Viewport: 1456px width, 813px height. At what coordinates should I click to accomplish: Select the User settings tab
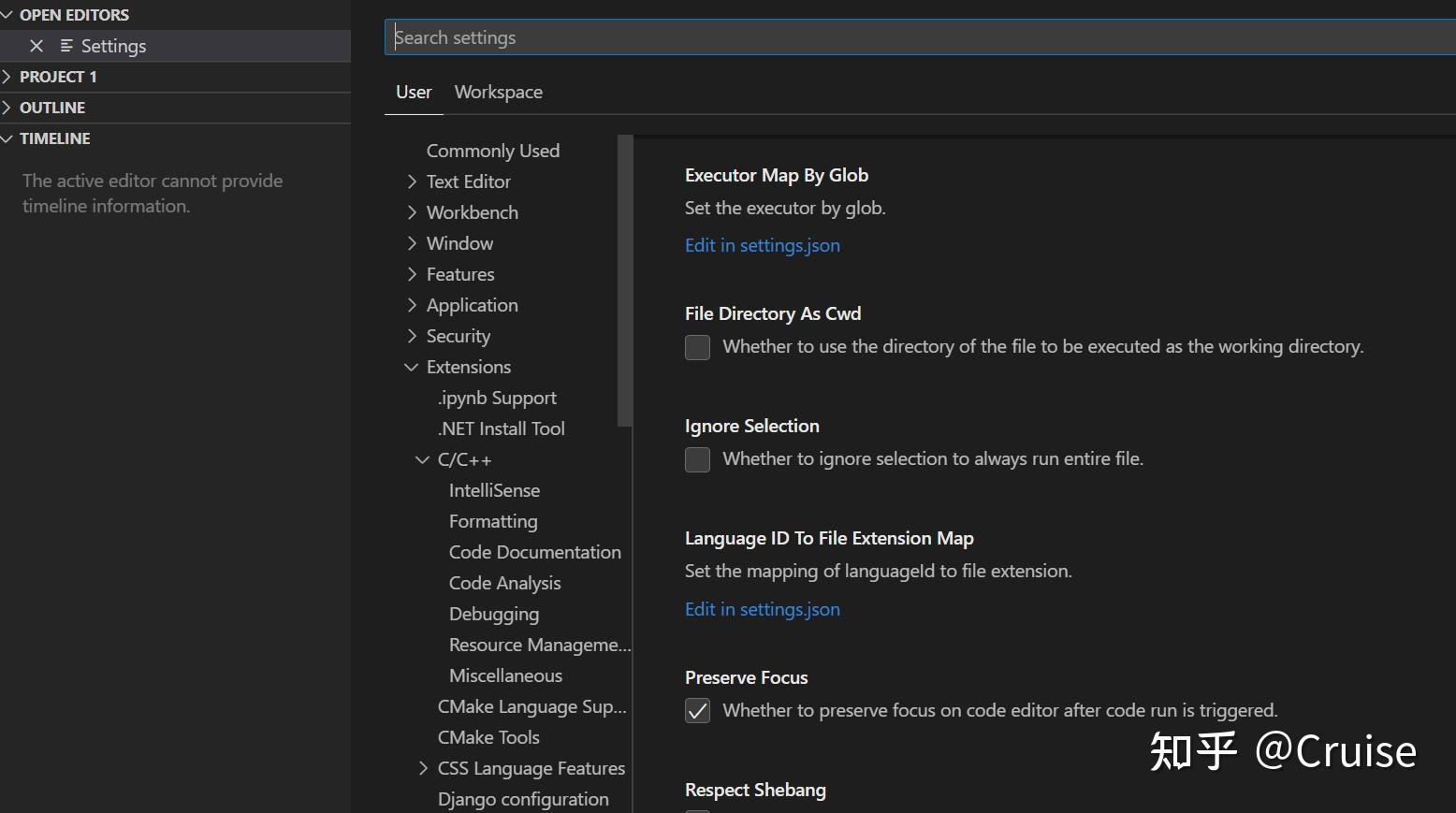coord(413,92)
